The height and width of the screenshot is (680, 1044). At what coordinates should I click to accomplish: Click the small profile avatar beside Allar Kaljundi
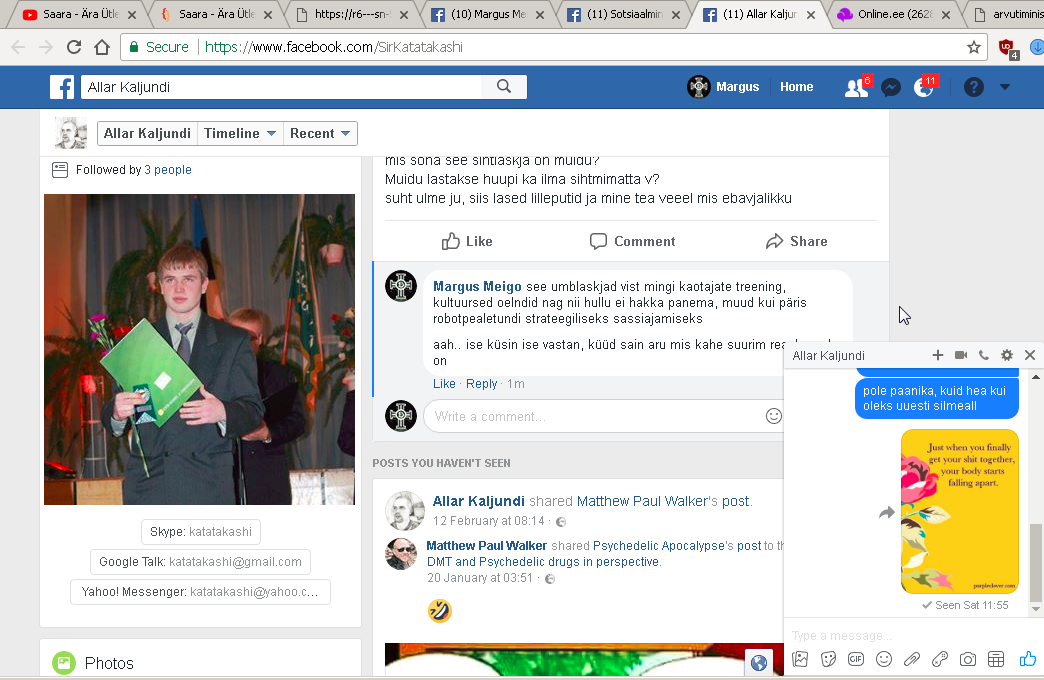(x=71, y=133)
